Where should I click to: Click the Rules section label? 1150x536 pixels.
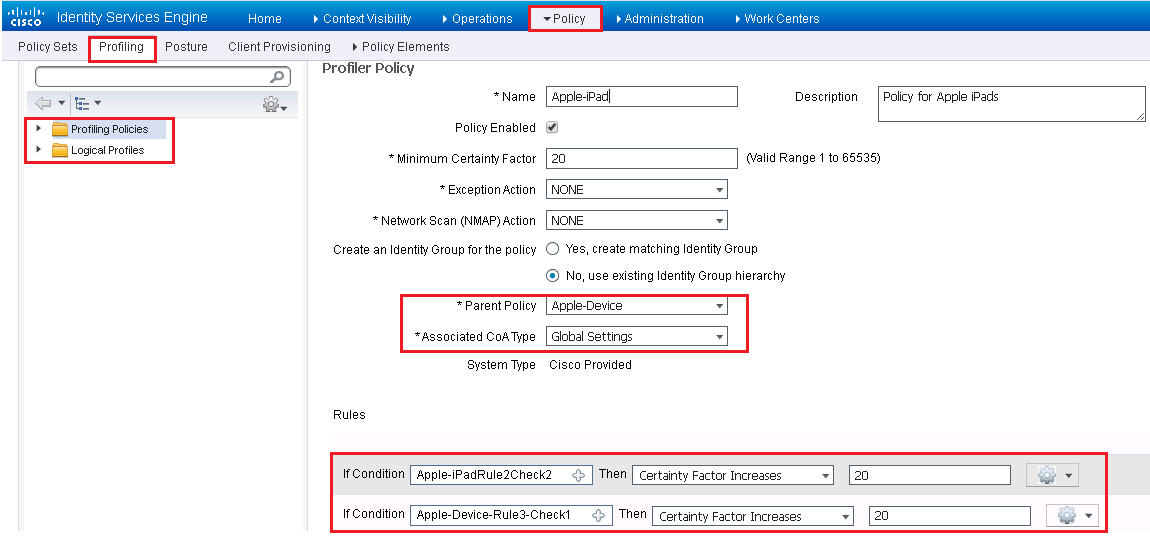[349, 414]
